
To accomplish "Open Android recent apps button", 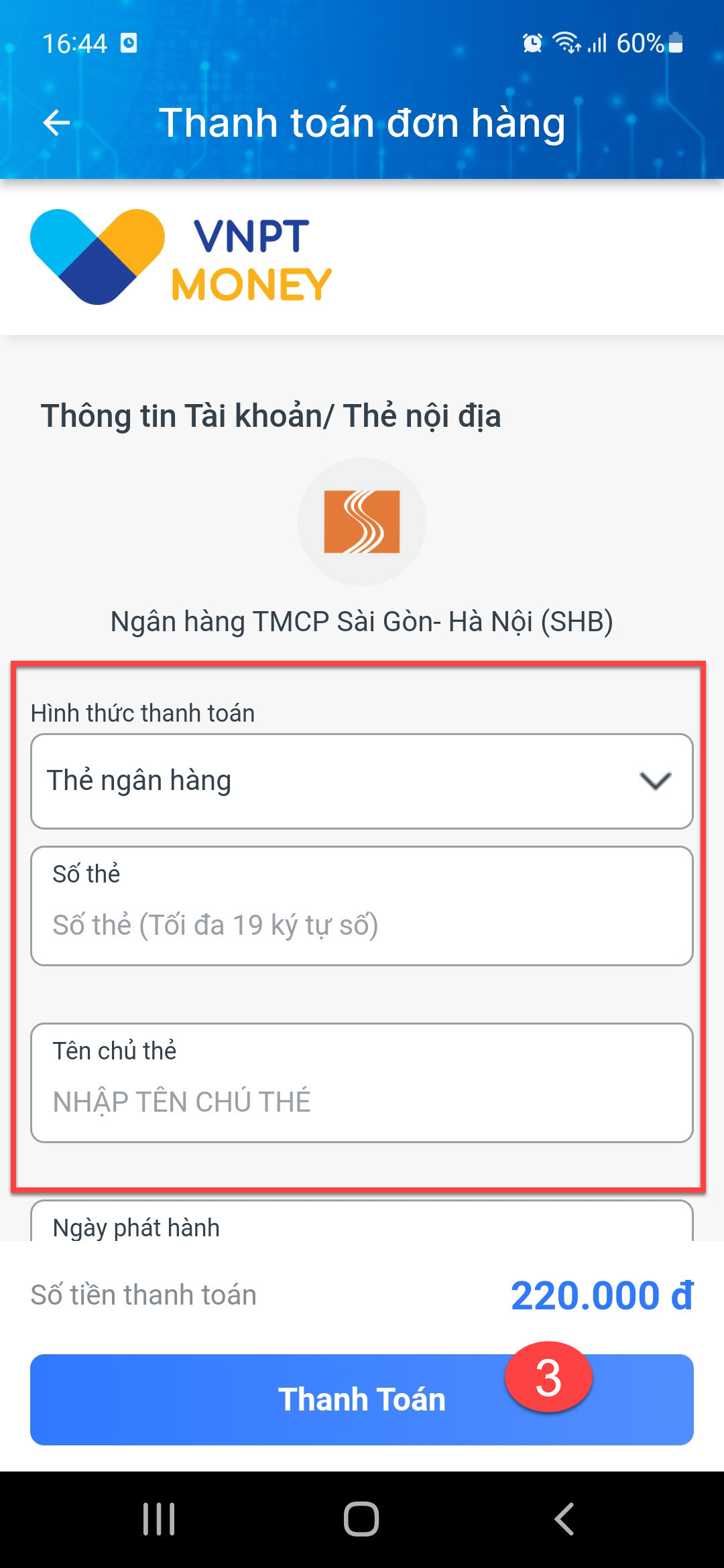I will click(159, 1519).
